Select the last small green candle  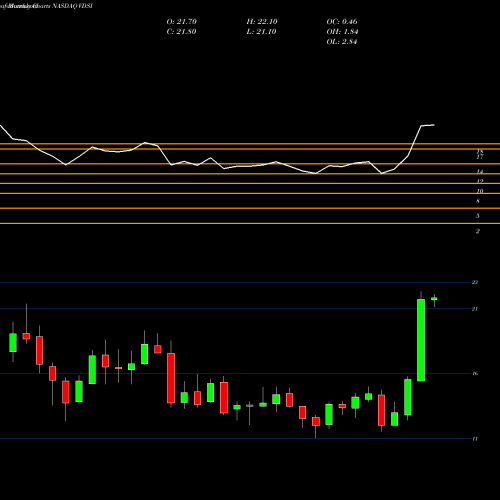[x=434, y=299]
